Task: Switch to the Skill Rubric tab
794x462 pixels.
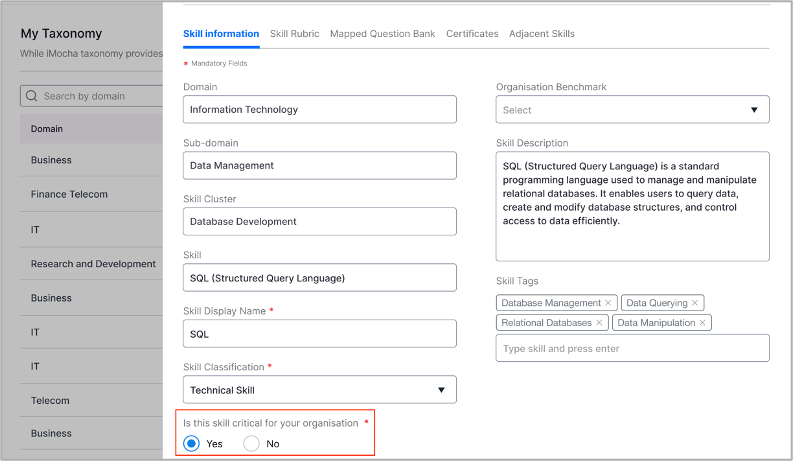Action: [294, 34]
